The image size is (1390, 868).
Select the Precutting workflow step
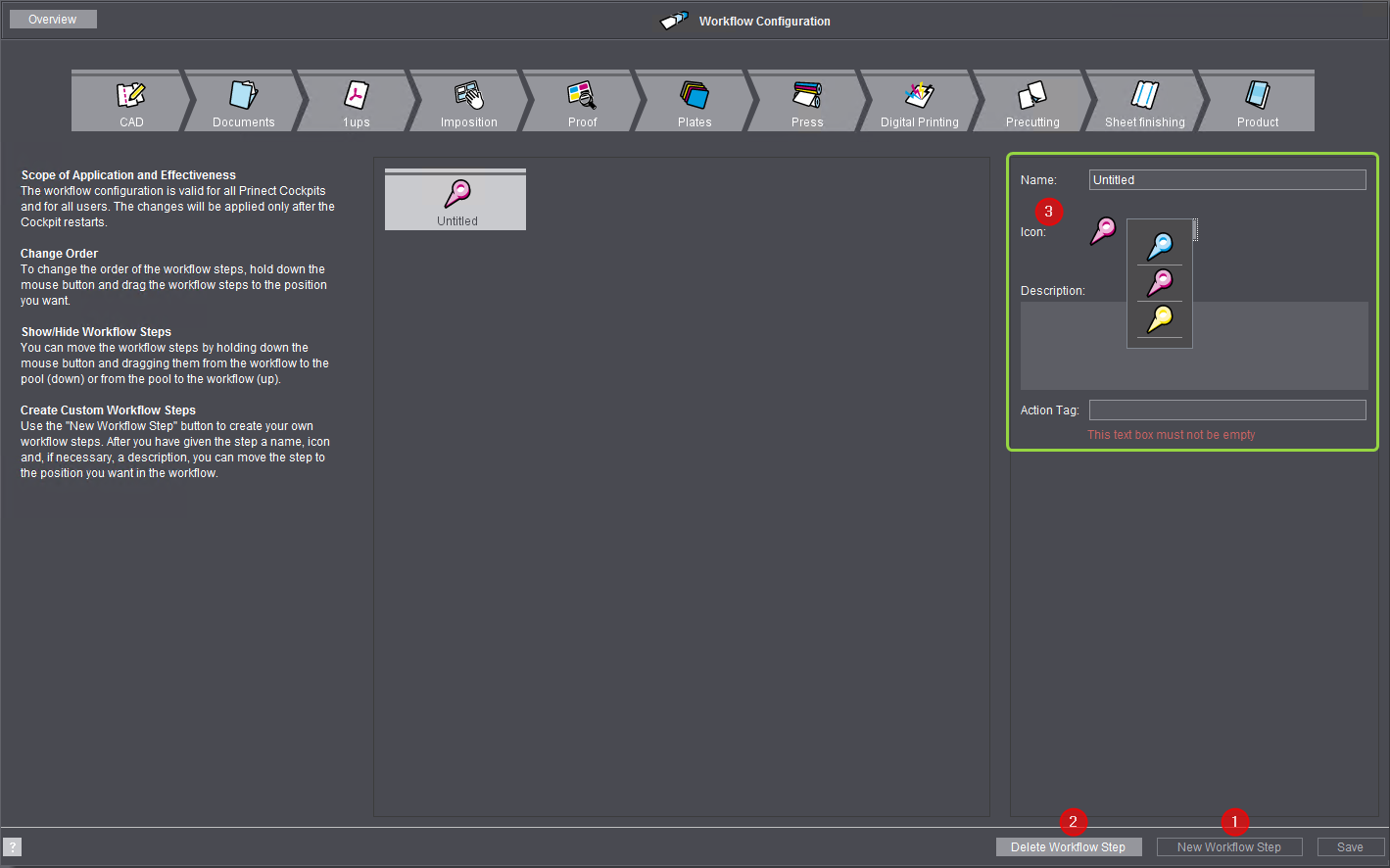(1032, 101)
